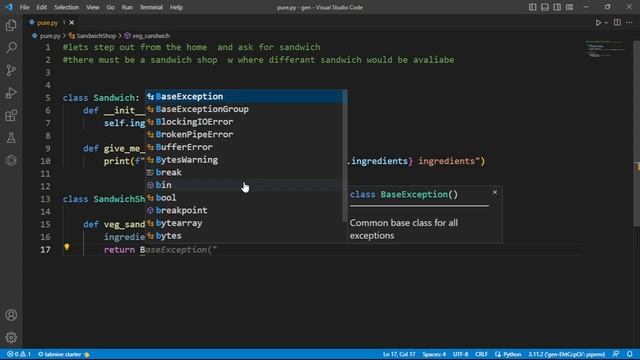The height and width of the screenshot is (360, 640).
Task: Select the 3.11.2 Python interpreter item
Action: tap(567, 354)
